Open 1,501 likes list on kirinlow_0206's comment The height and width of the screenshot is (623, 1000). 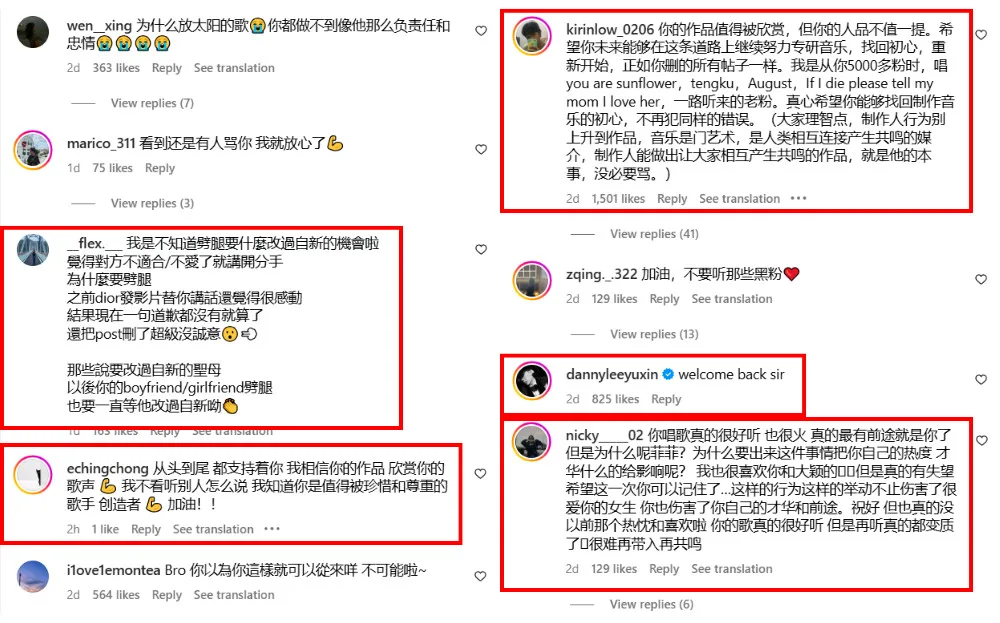[618, 198]
